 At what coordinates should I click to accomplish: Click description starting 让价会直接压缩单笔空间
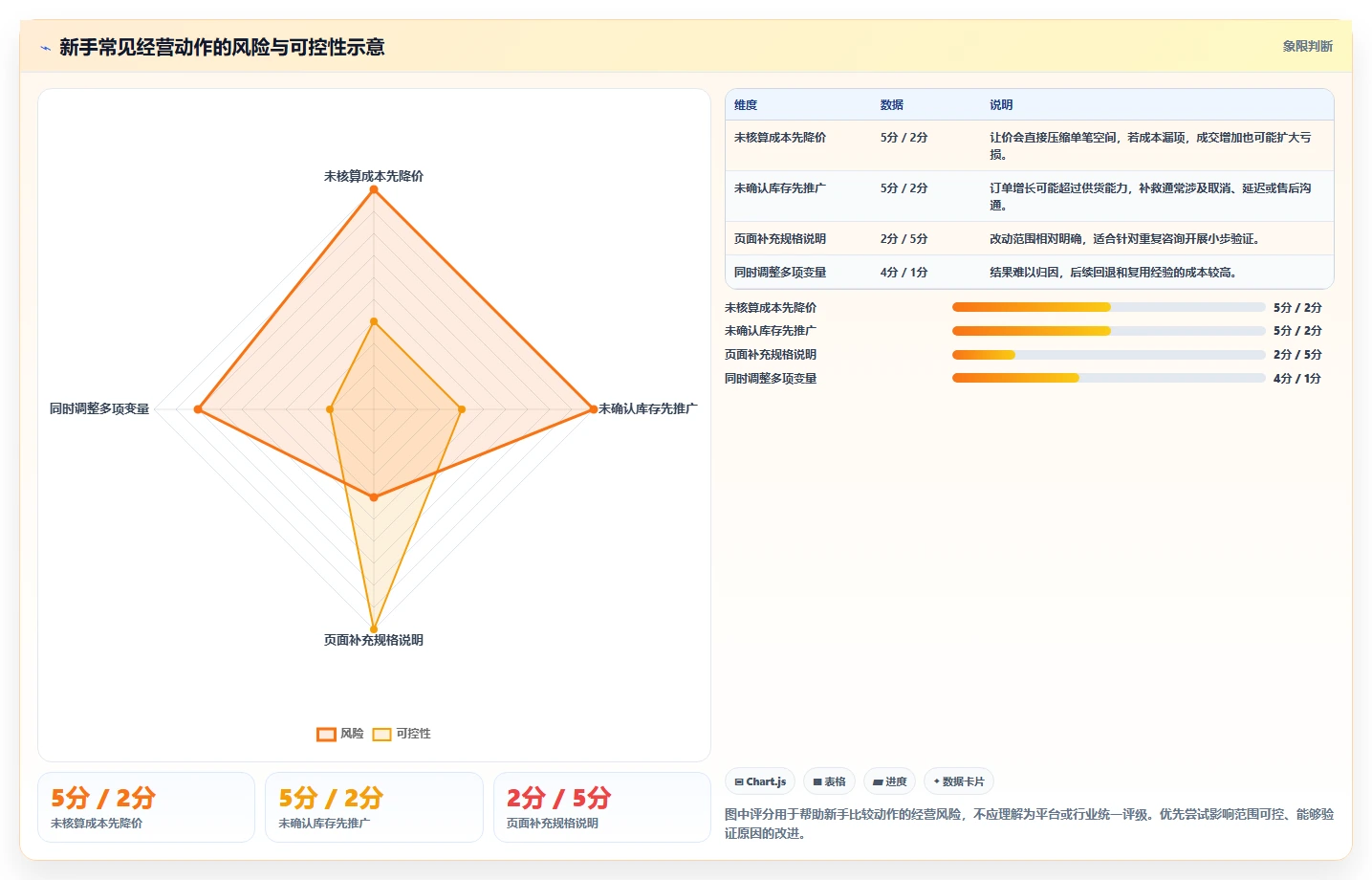tap(1151, 146)
